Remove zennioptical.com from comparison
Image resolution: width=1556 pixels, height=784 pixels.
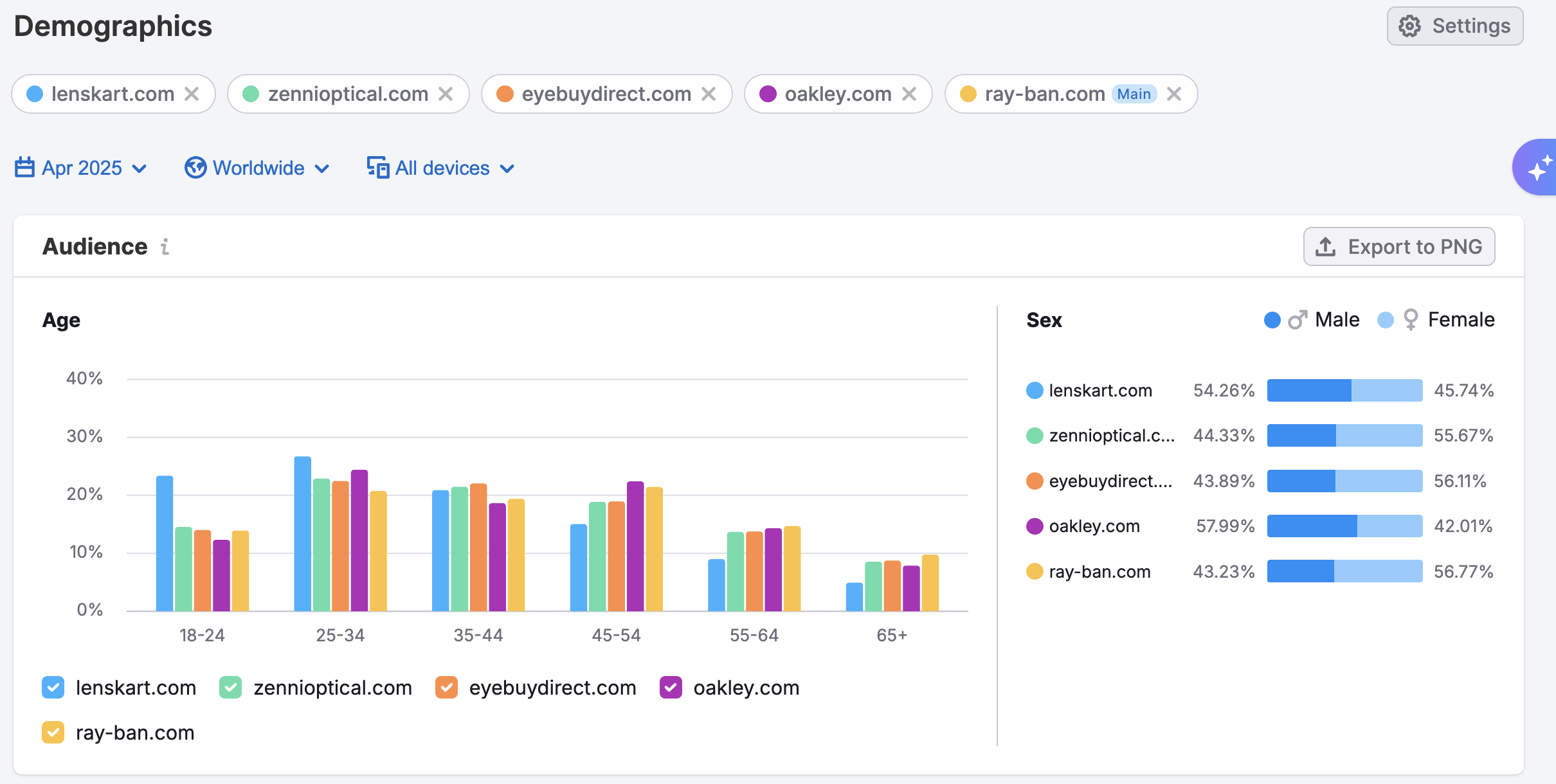(446, 94)
